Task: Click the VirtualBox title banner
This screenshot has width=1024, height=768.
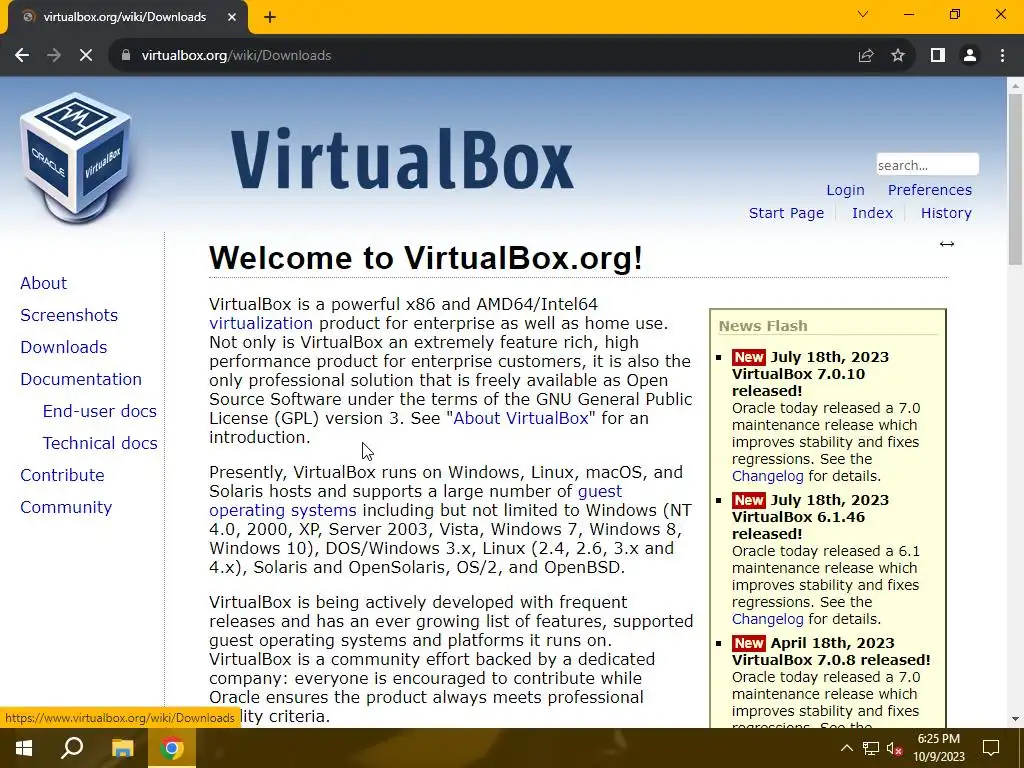Action: point(402,159)
